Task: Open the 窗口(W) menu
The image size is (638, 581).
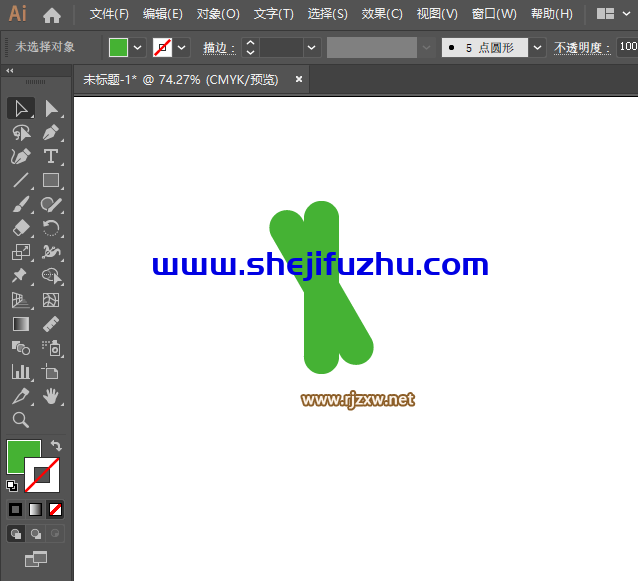Action: (x=494, y=14)
